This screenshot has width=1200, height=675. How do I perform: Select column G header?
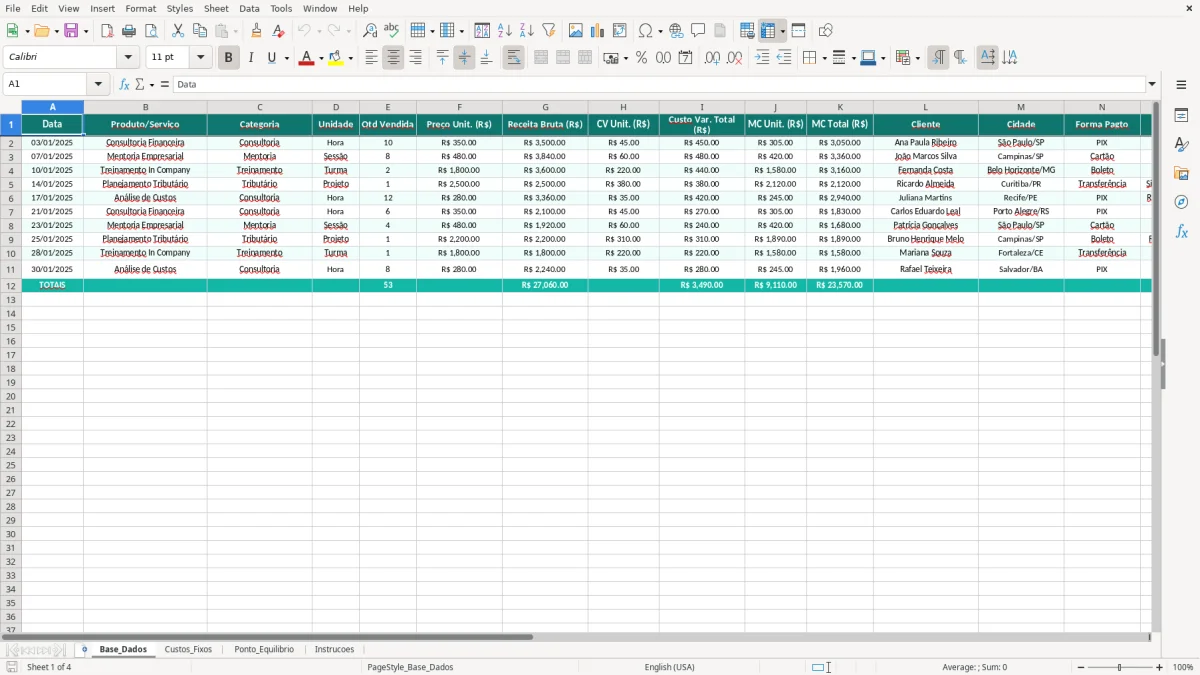click(545, 107)
